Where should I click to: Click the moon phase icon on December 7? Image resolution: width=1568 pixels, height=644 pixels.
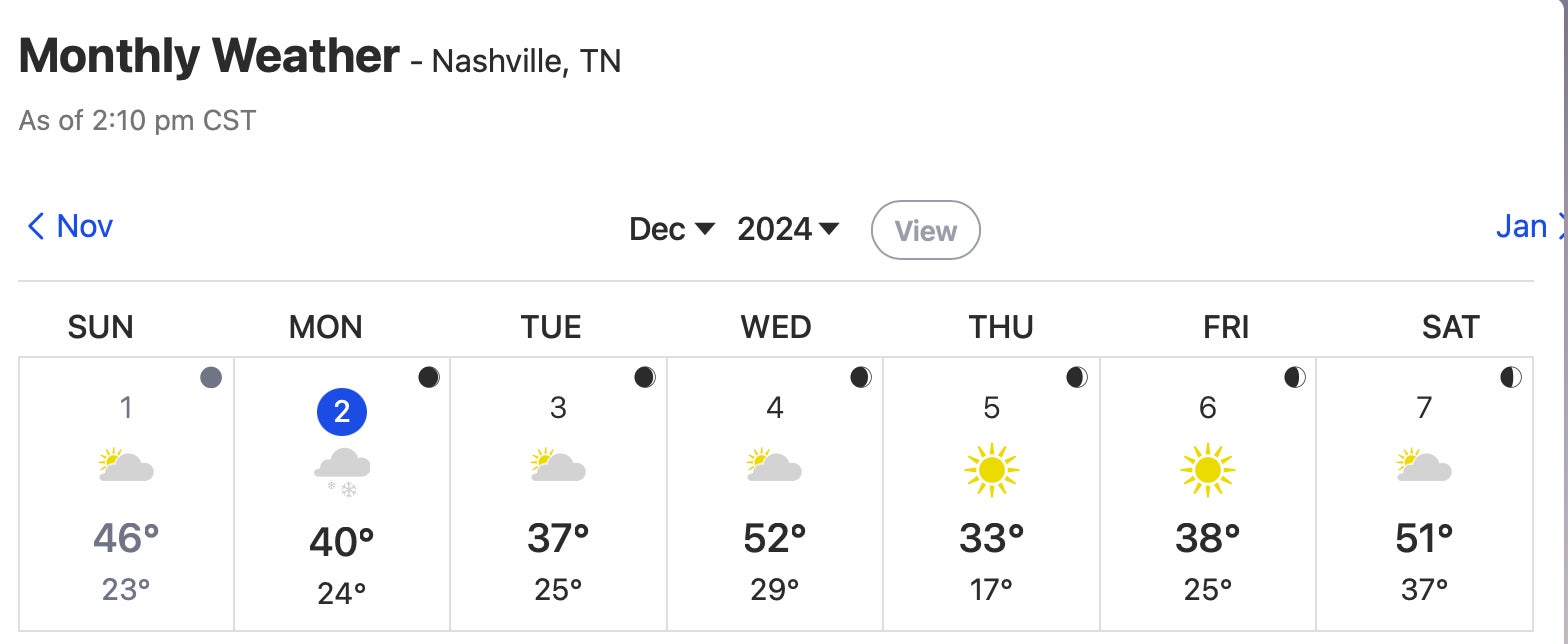tap(1511, 377)
